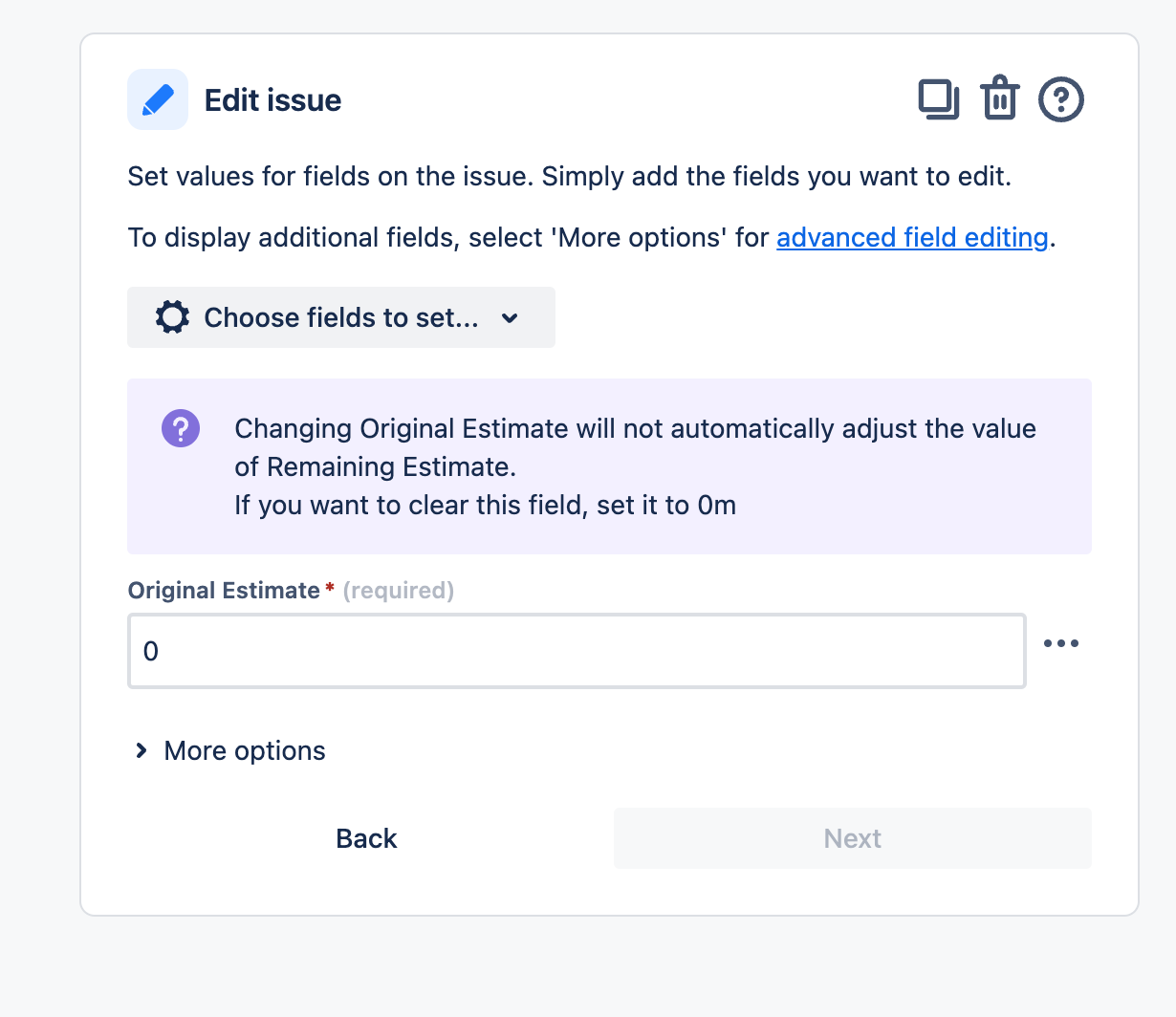Click the Original Estimate helper message banner
The height and width of the screenshot is (1017, 1176).
tap(609, 466)
